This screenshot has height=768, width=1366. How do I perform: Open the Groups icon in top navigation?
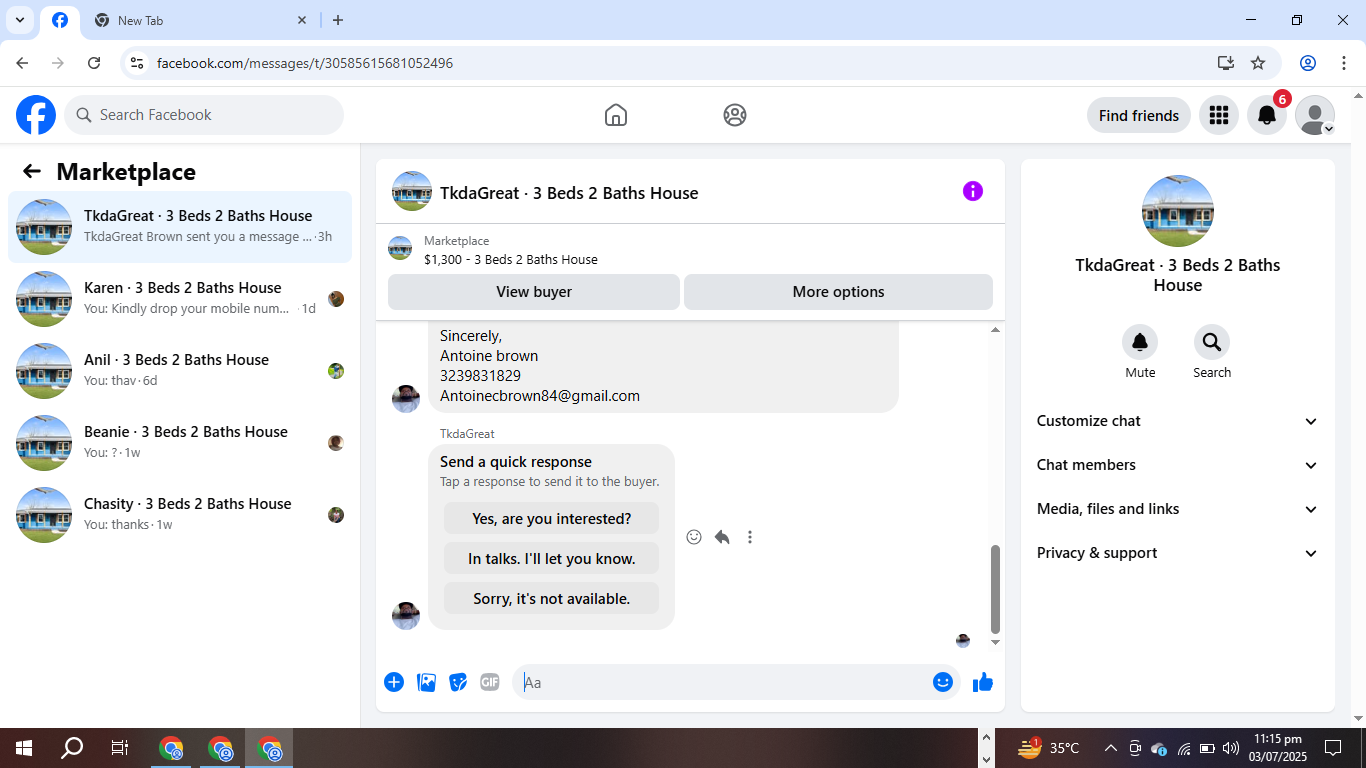point(735,115)
